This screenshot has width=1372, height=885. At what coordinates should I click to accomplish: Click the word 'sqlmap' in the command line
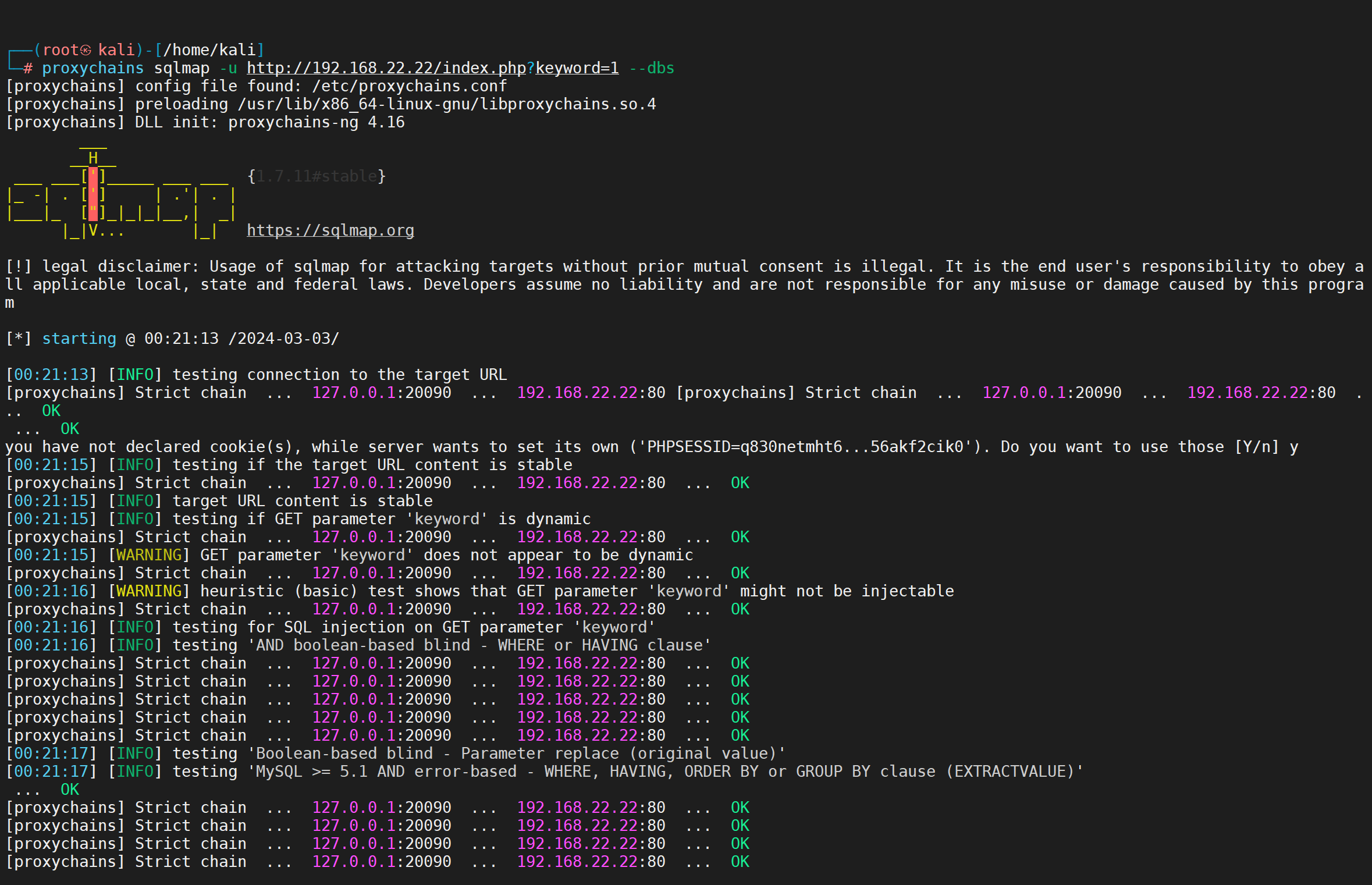click(182, 68)
